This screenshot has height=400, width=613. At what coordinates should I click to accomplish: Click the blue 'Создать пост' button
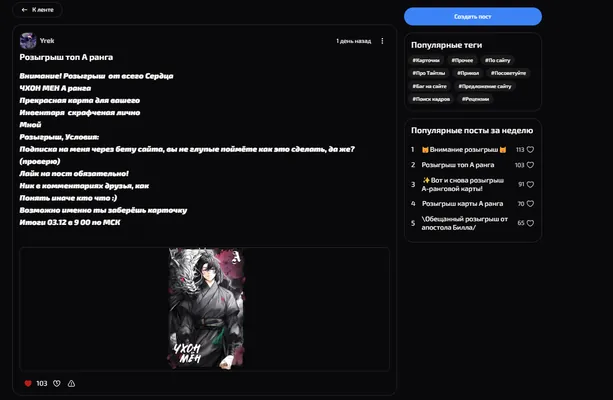point(473,16)
